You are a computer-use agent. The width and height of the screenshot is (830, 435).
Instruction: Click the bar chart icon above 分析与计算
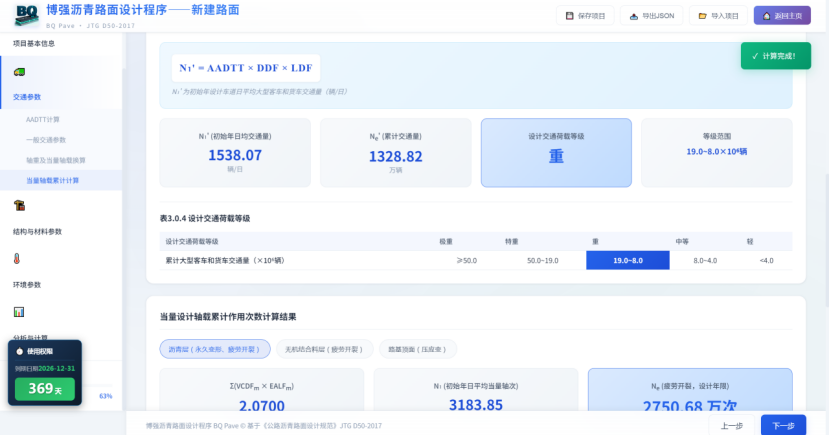coord(19,312)
